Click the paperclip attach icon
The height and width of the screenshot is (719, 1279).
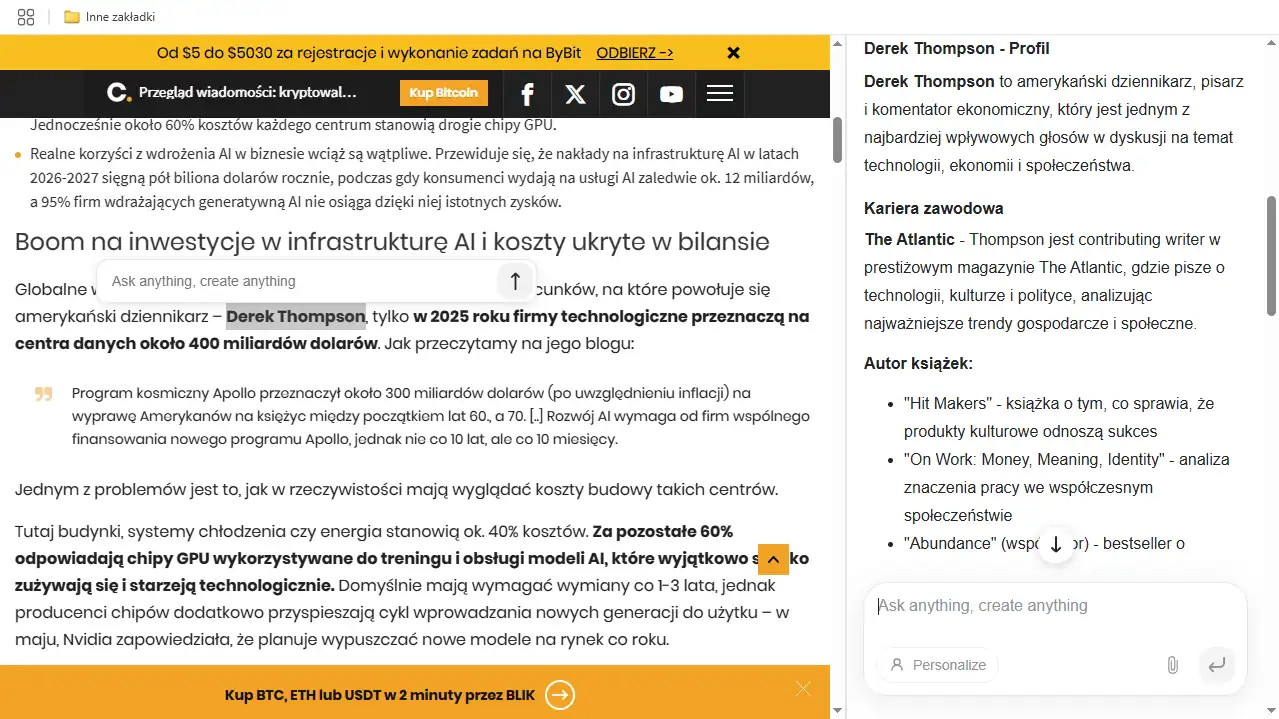click(x=1172, y=665)
